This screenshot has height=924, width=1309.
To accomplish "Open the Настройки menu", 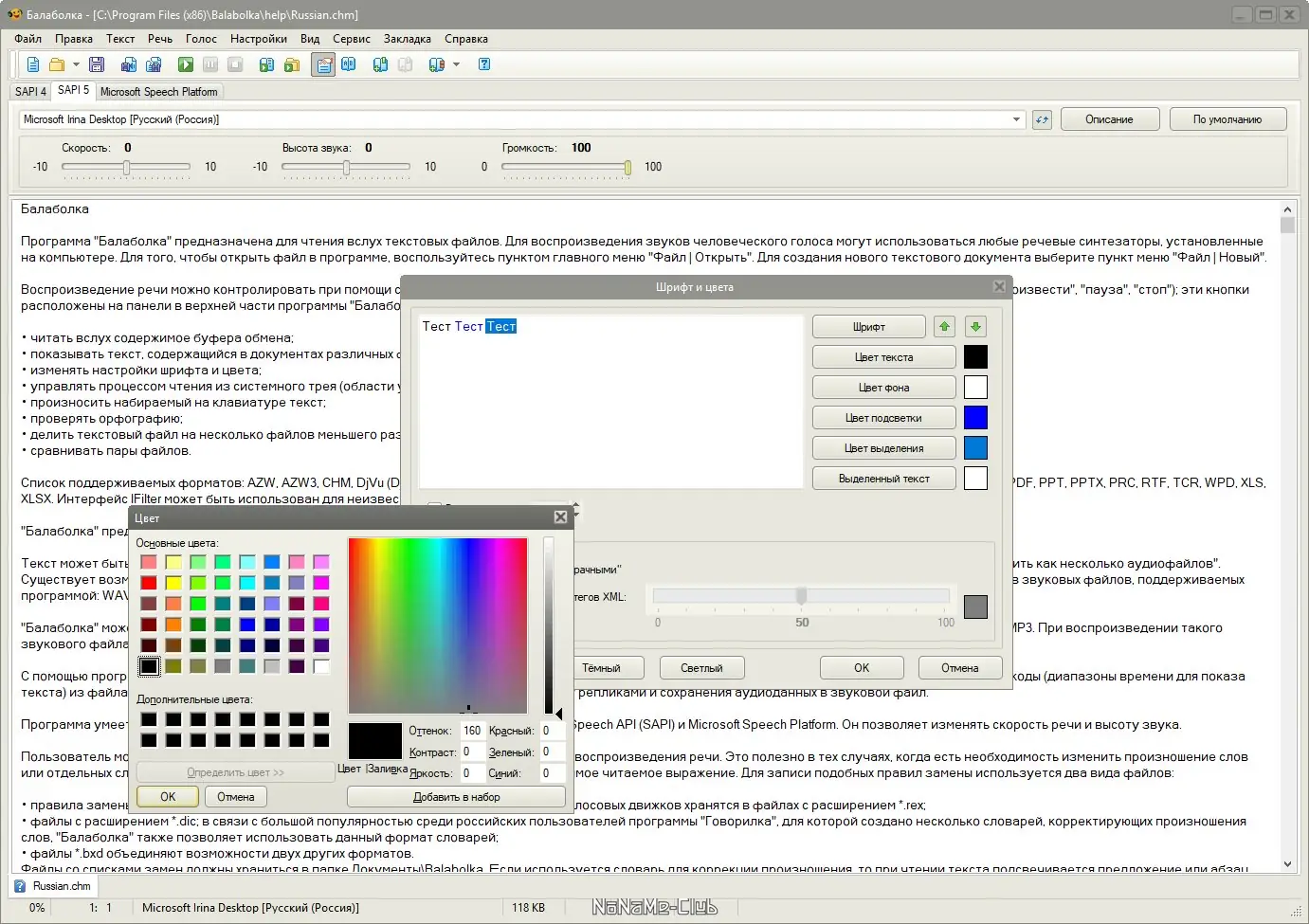I will pos(259,39).
